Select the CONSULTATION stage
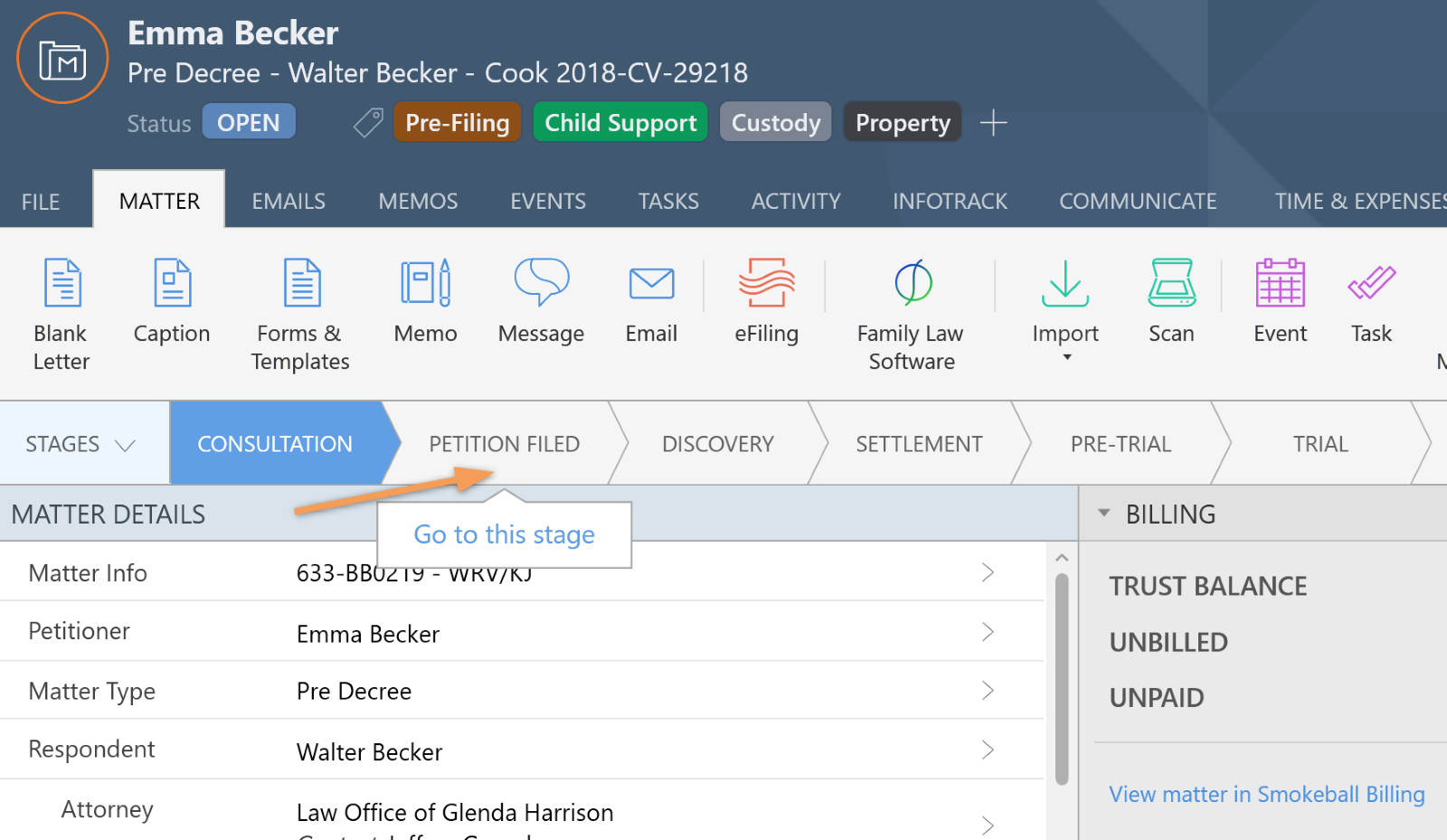 click(275, 444)
